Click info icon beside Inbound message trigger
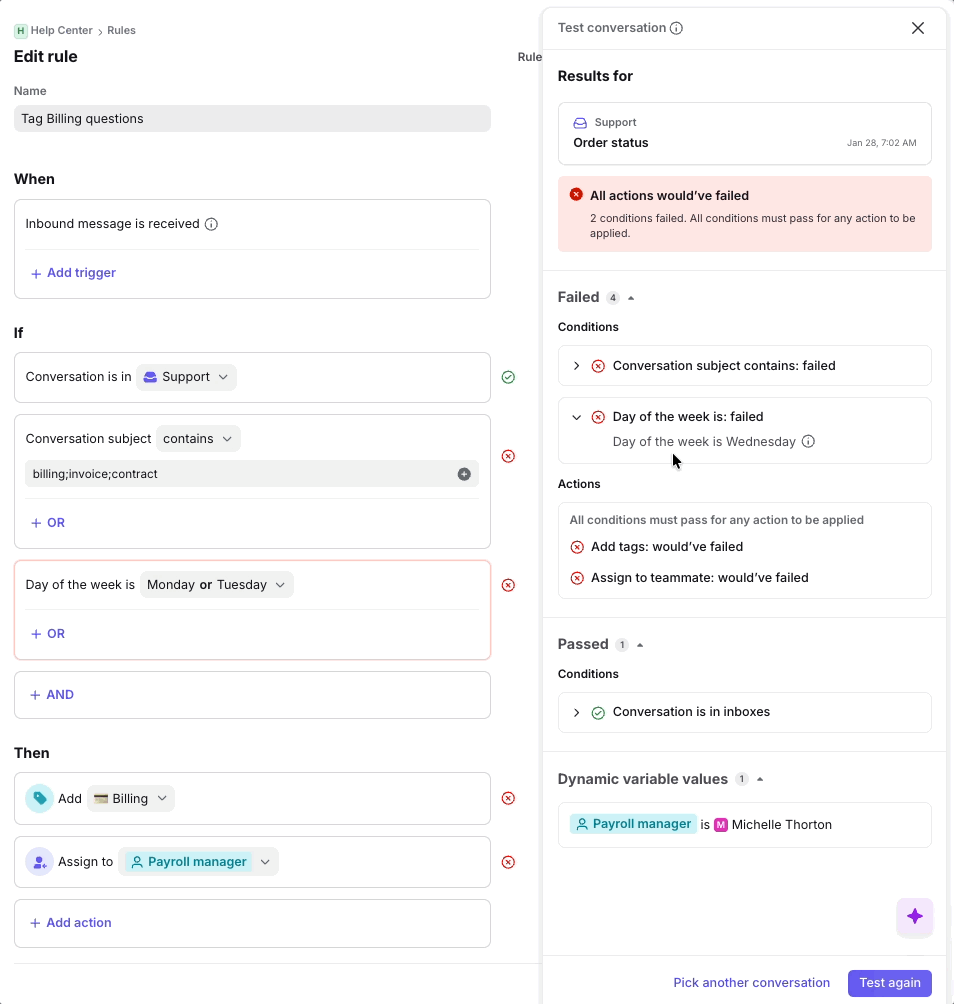Image resolution: width=954 pixels, height=1004 pixels. point(211,224)
